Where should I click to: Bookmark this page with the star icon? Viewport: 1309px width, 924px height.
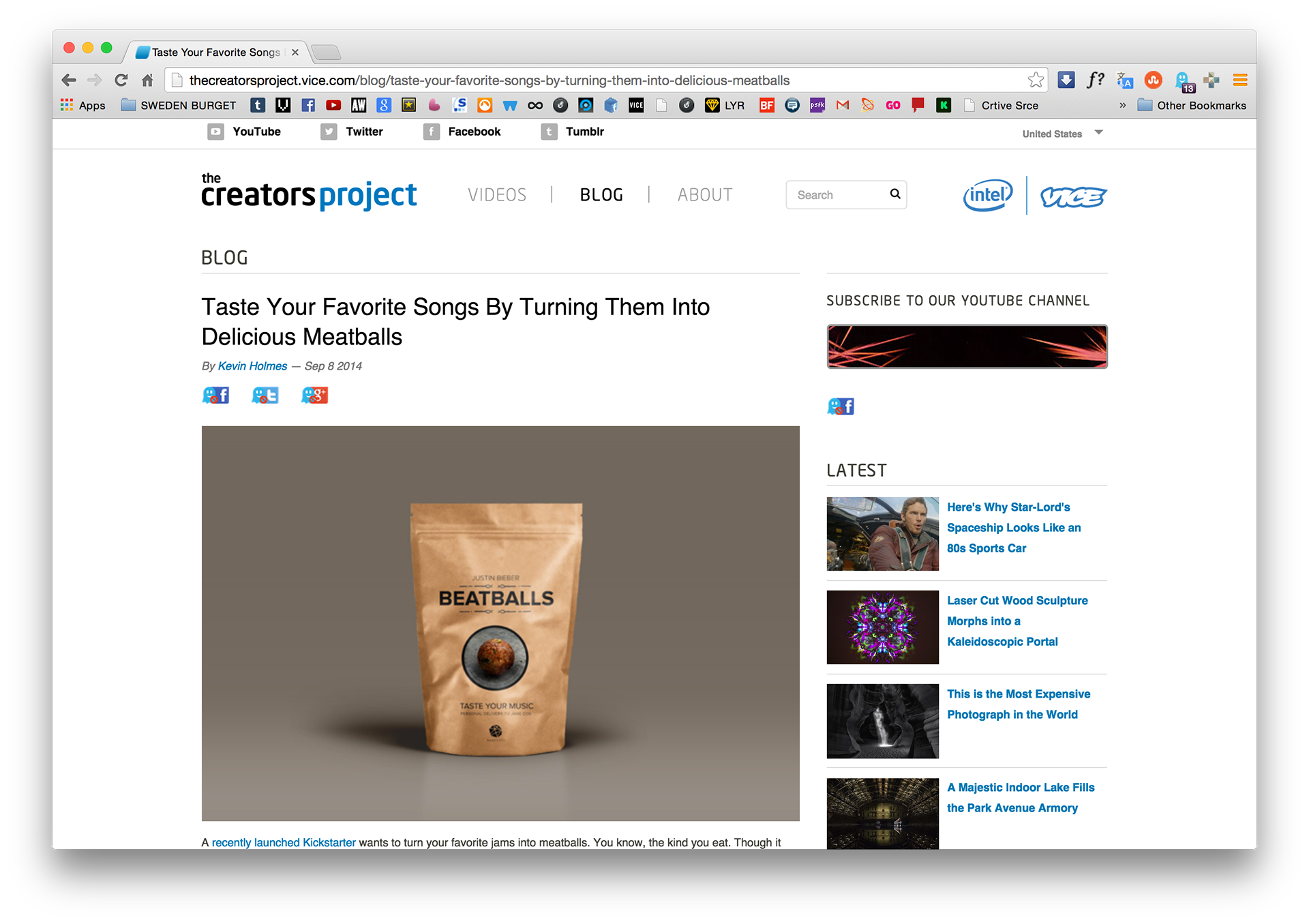point(1036,80)
